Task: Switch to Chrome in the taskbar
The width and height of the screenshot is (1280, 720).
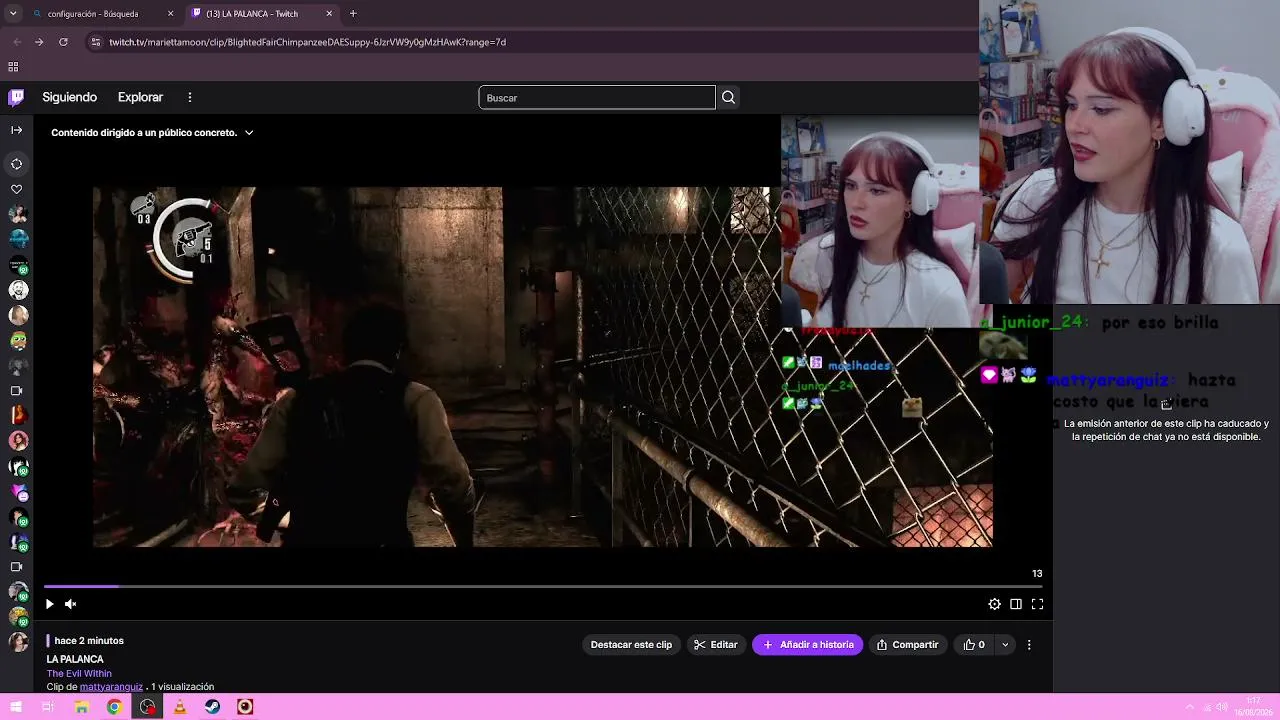Action: pos(114,707)
